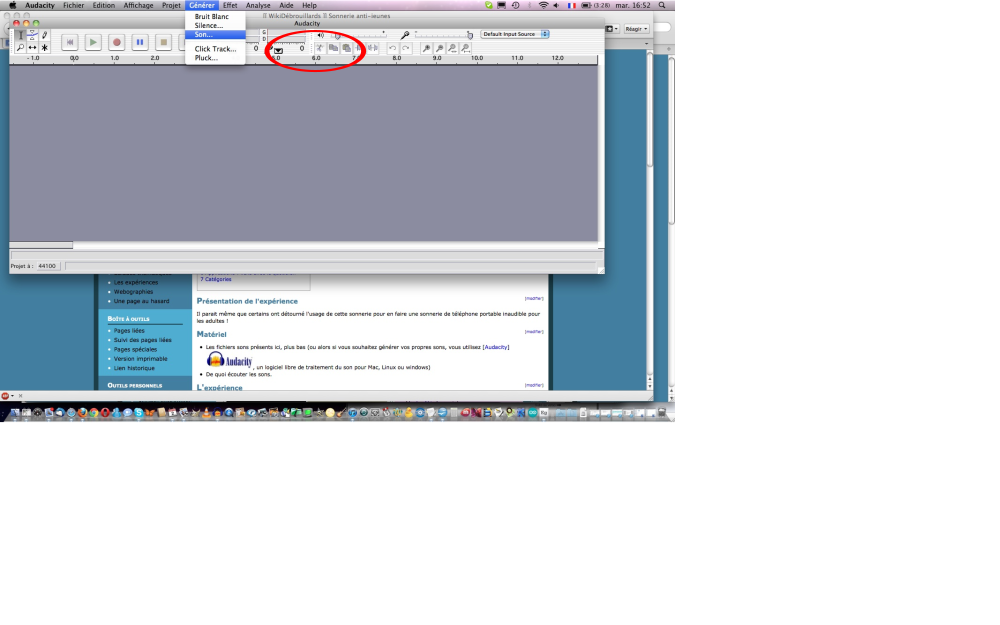This screenshot has height=625, width=1000.
Task: Select the Draw pencil tool
Action: (44, 35)
